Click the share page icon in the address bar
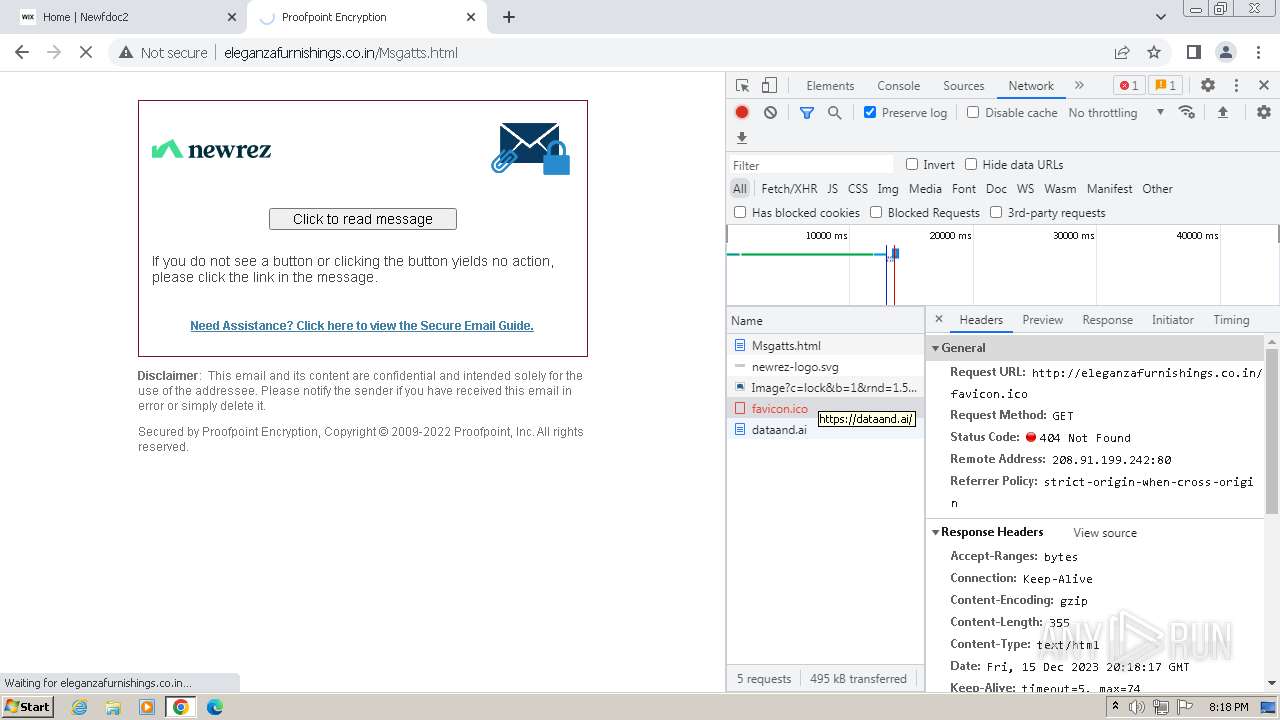This screenshot has width=1280, height=720. click(1122, 52)
